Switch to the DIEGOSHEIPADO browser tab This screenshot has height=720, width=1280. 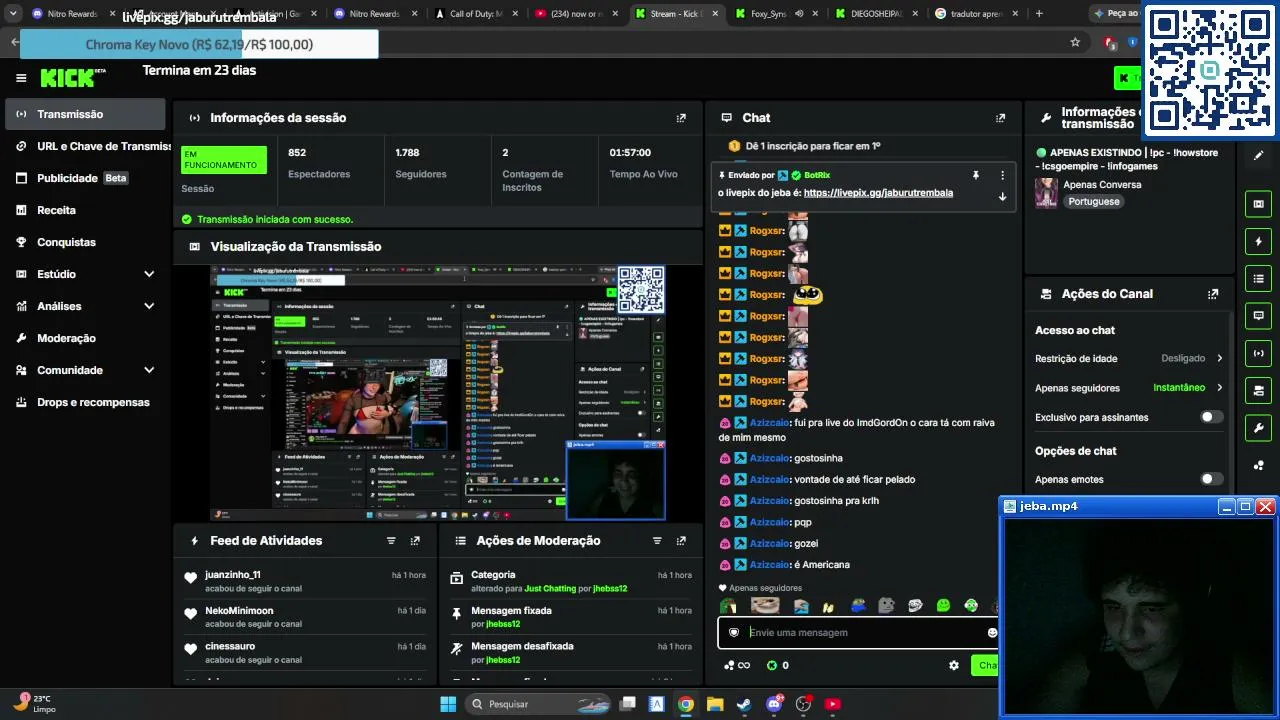click(x=875, y=14)
